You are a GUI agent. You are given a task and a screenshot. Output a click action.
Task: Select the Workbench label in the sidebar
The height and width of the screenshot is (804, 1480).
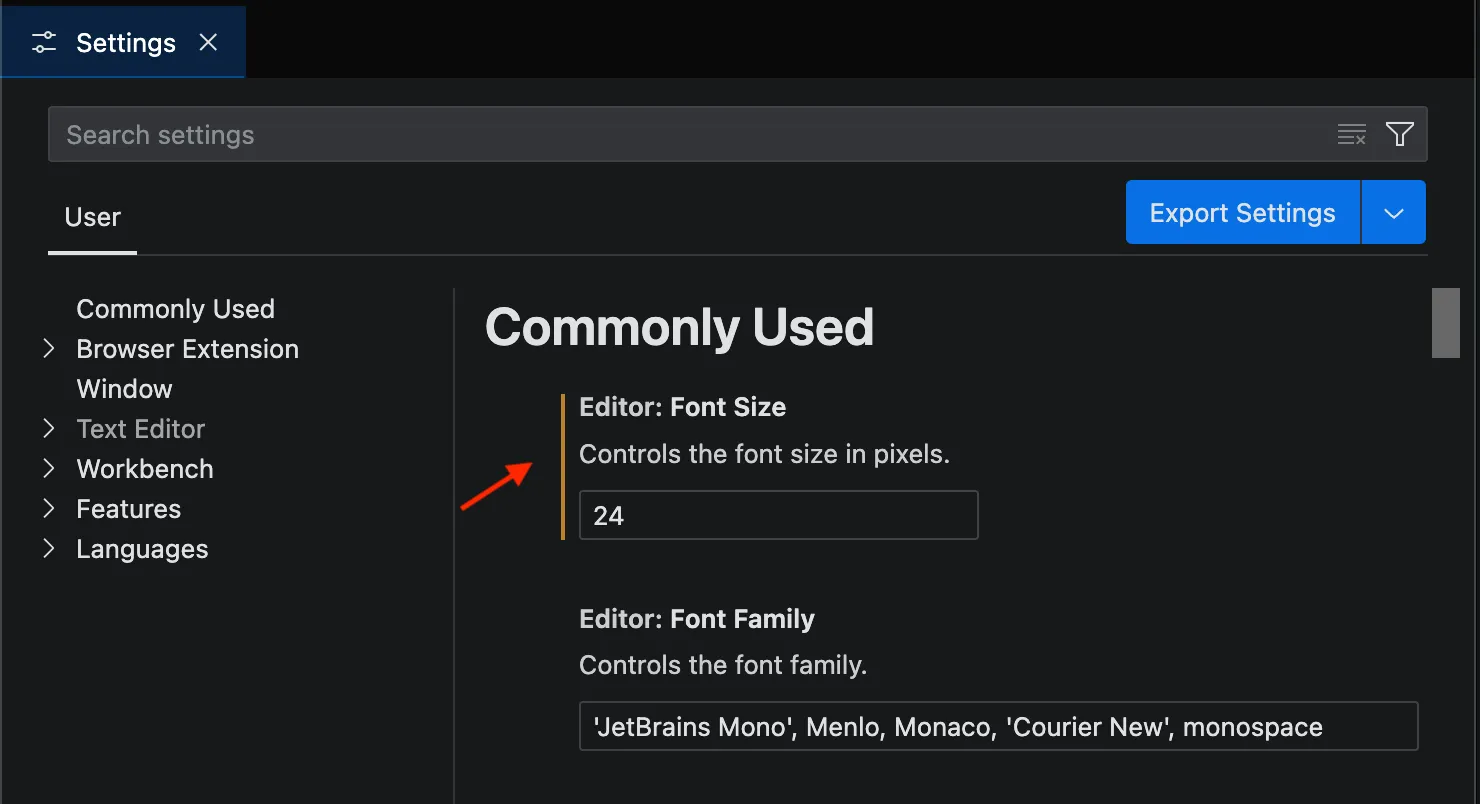click(145, 469)
